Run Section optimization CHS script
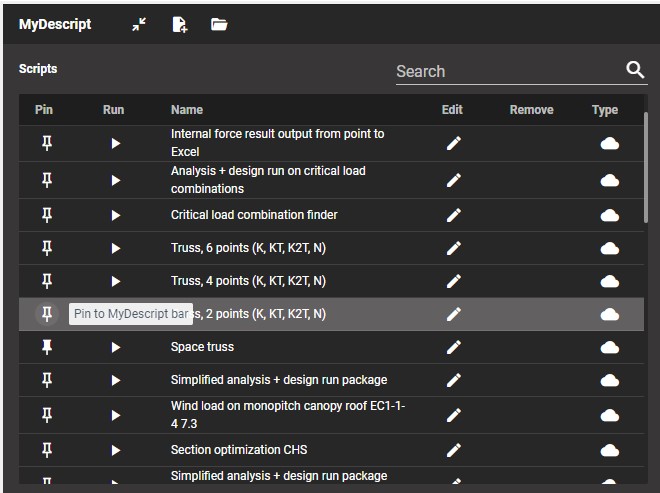The image size is (660, 493). click(x=115, y=450)
